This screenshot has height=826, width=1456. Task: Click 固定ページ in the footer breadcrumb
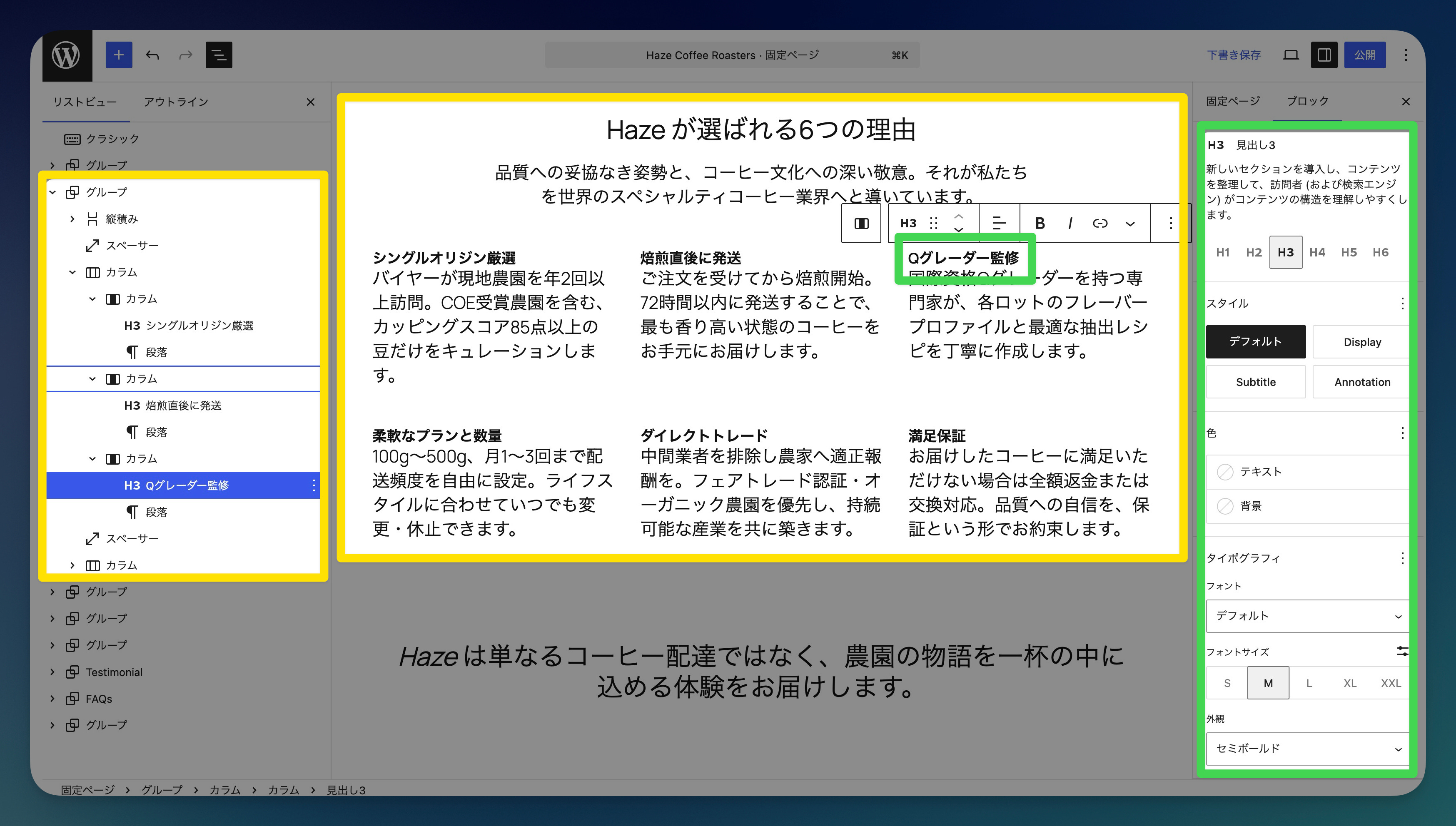coord(88,790)
